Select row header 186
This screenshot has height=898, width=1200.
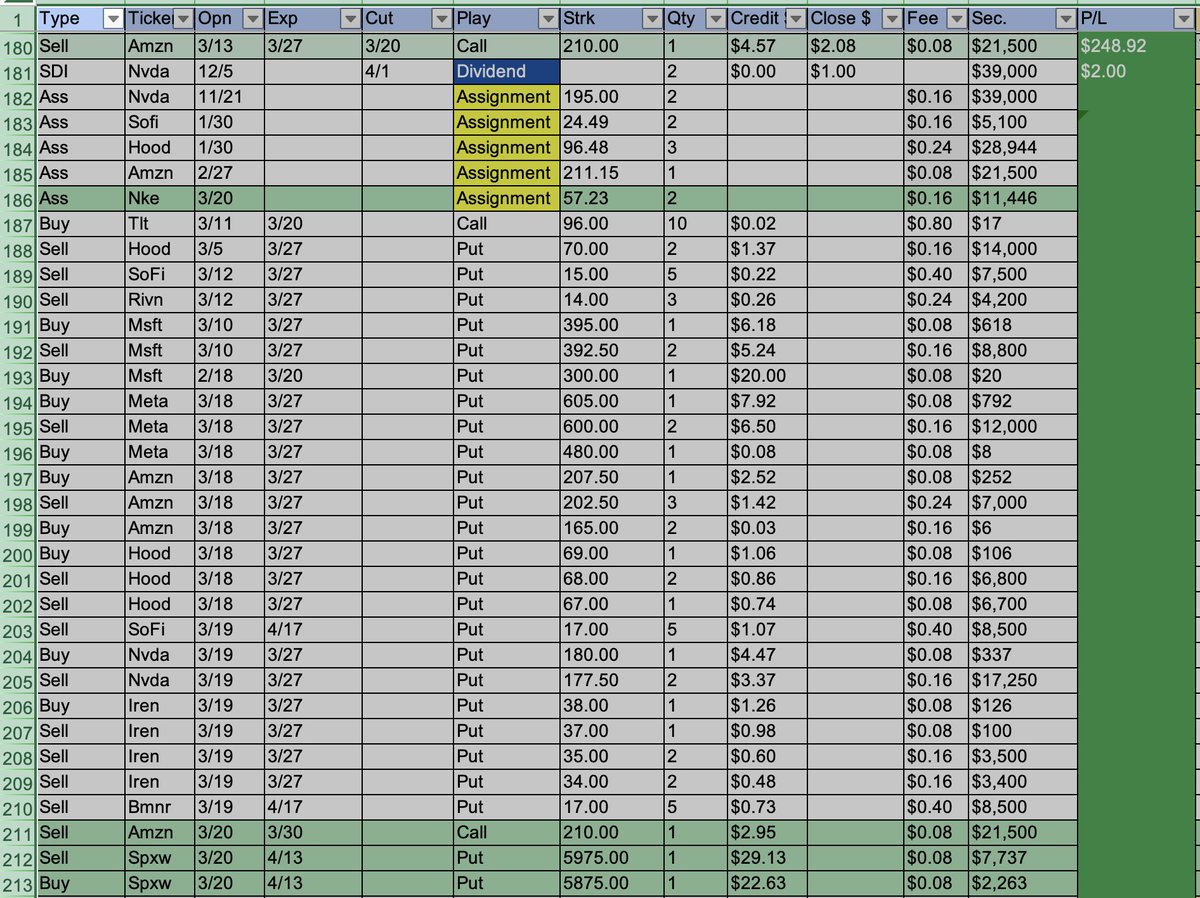click(18, 198)
